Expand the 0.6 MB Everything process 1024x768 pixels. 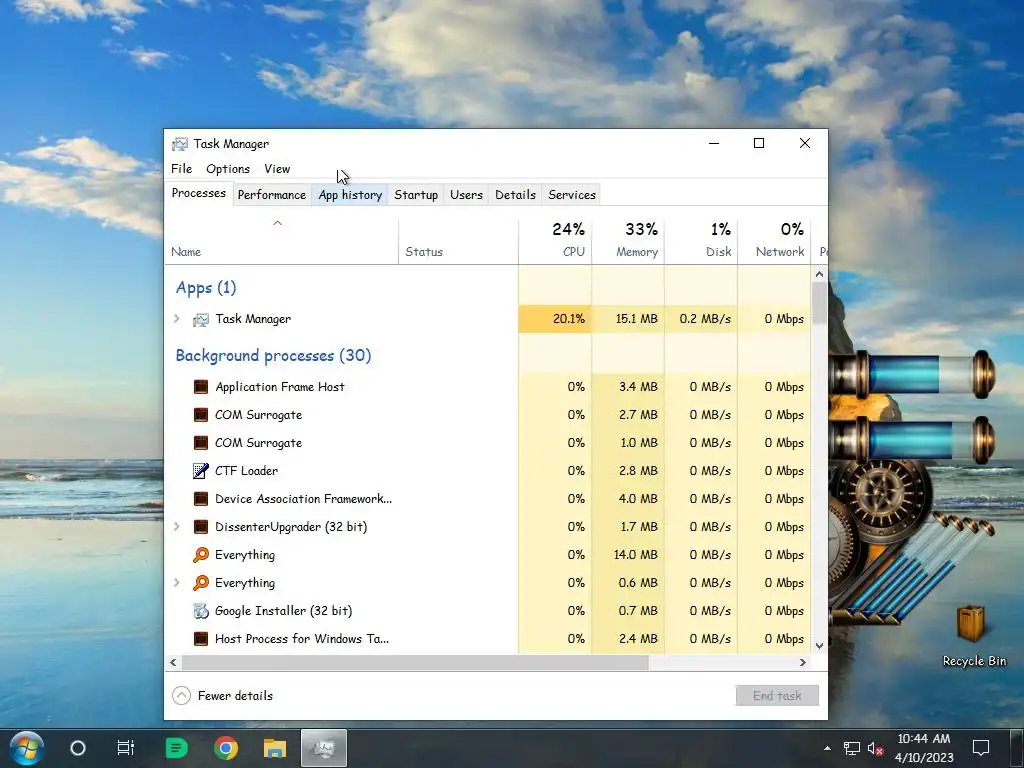[x=176, y=583]
